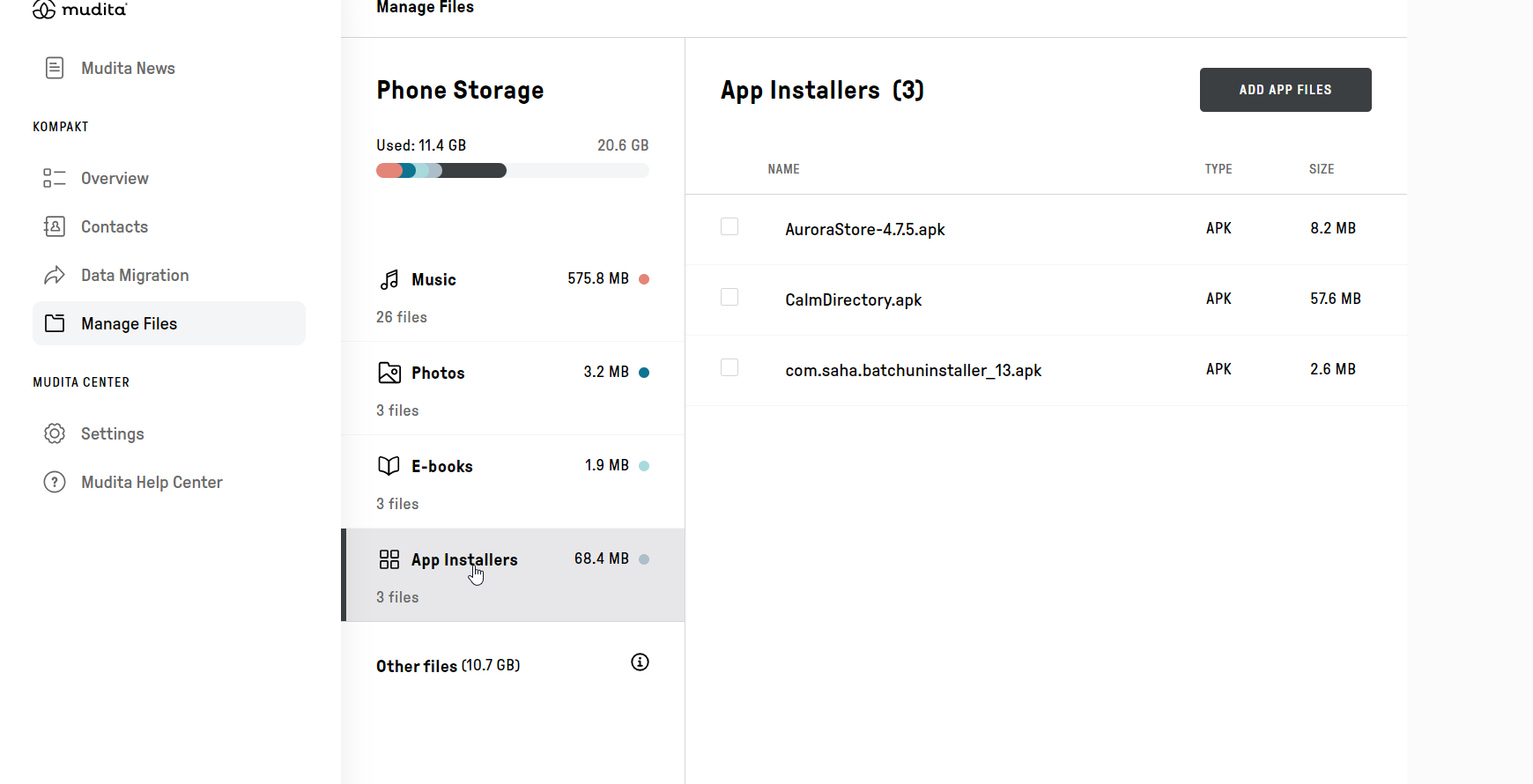The height and width of the screenshot is (784, 1533).
Task: Check the CalmDirectory.apk checkbox
Action: tap(729, 297)
